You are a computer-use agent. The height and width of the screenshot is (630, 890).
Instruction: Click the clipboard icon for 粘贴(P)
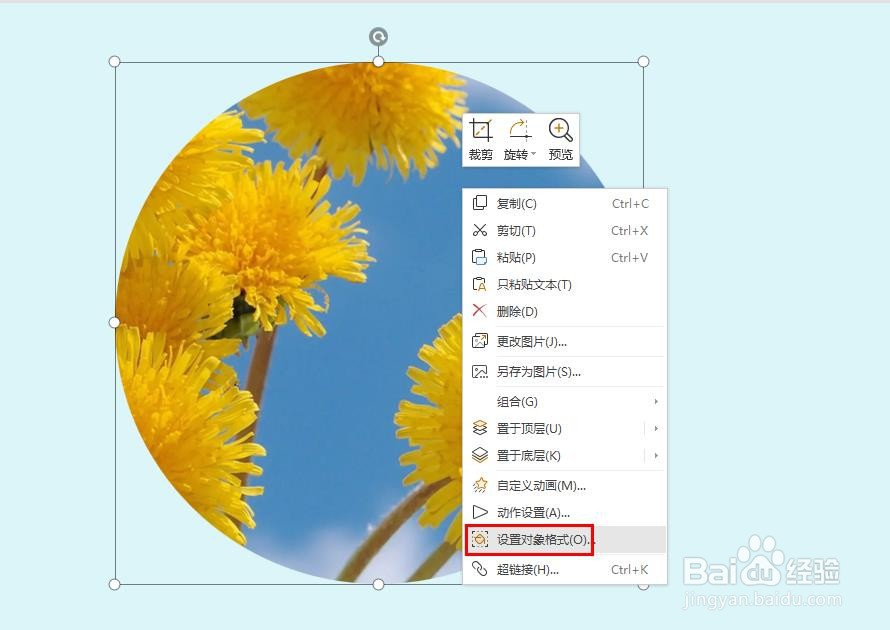477,257
